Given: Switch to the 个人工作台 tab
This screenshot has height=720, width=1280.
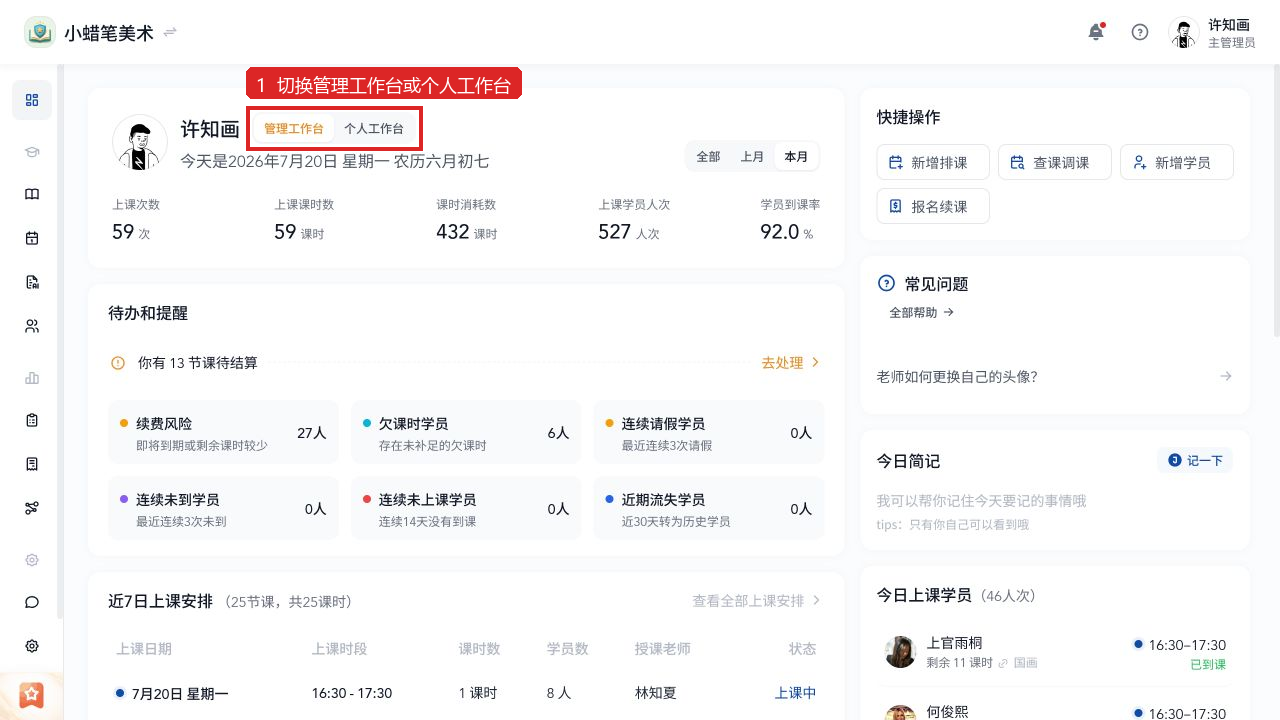Looking at the screenshot, I should pos(374,129).
